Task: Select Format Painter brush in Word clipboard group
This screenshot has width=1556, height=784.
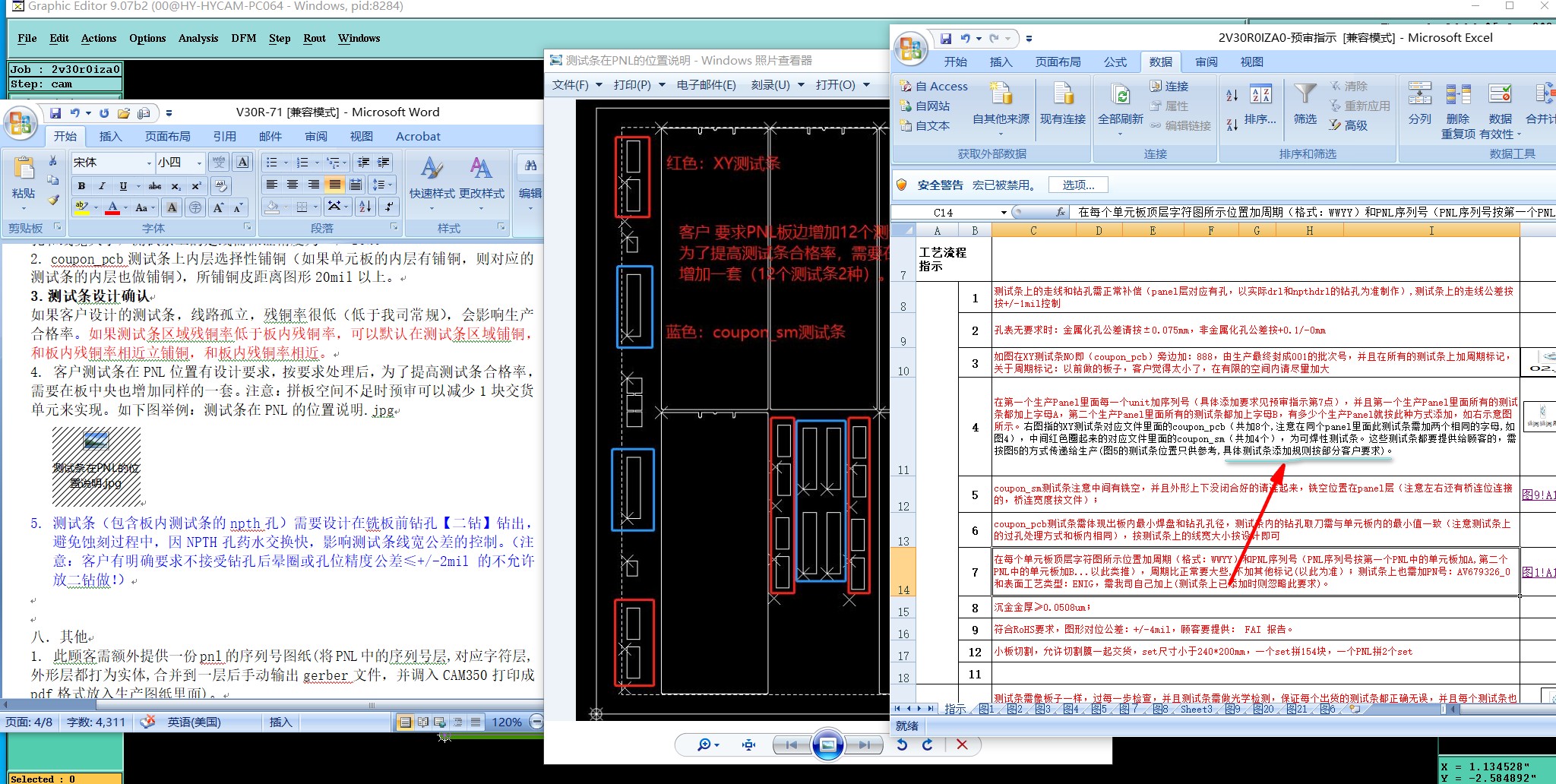Action: (x=52, y=200)
